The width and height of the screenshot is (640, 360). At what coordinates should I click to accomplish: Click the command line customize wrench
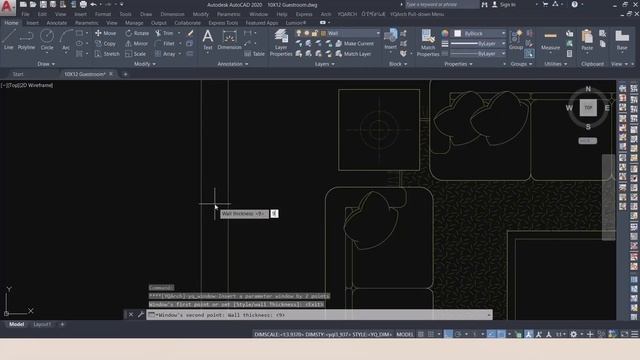[x=140, y=315]
